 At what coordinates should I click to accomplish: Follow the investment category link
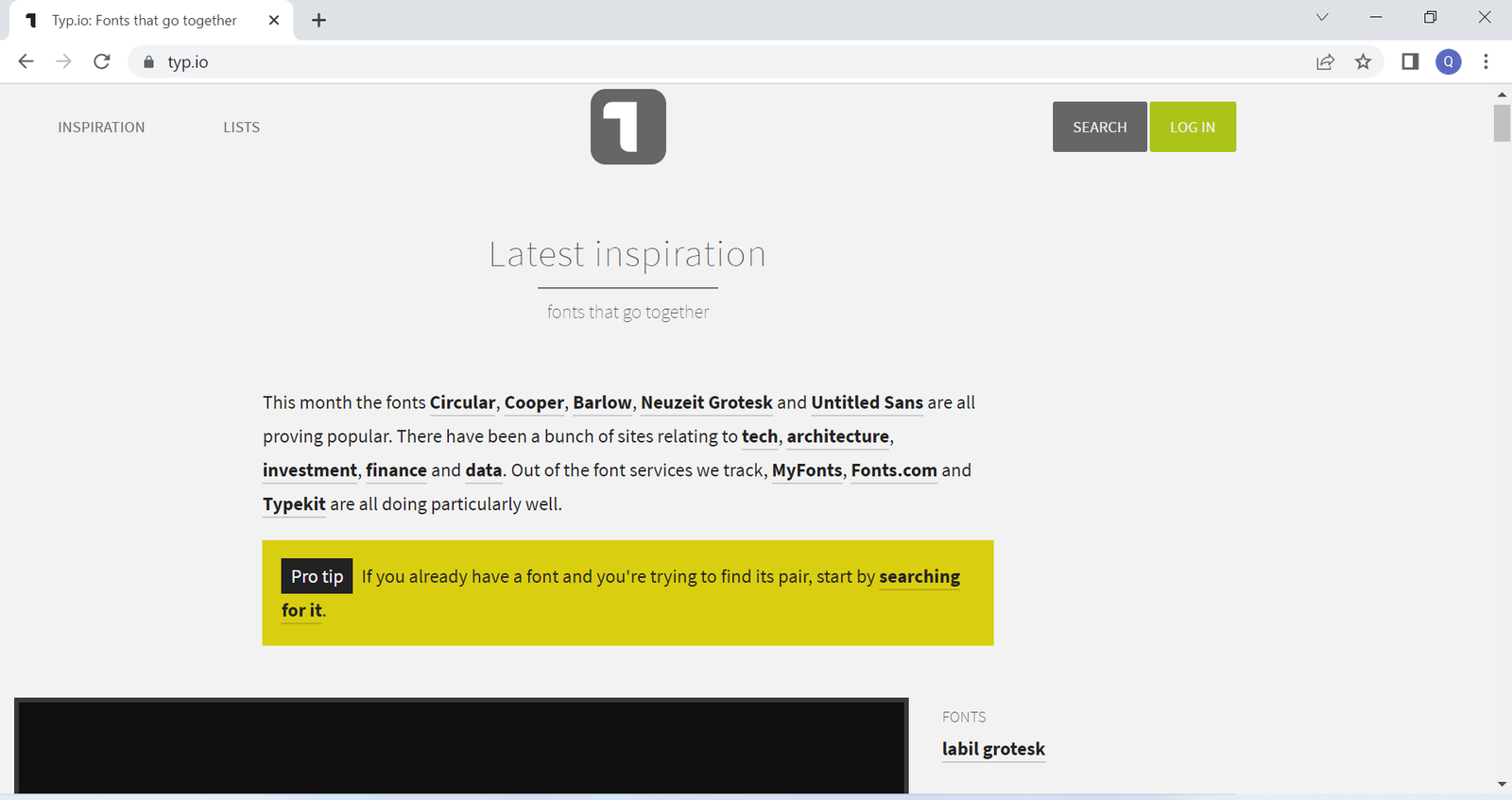310,470
